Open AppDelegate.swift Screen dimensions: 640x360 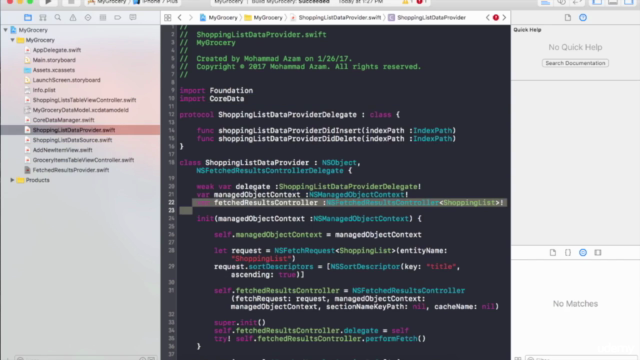pos(57,50)
